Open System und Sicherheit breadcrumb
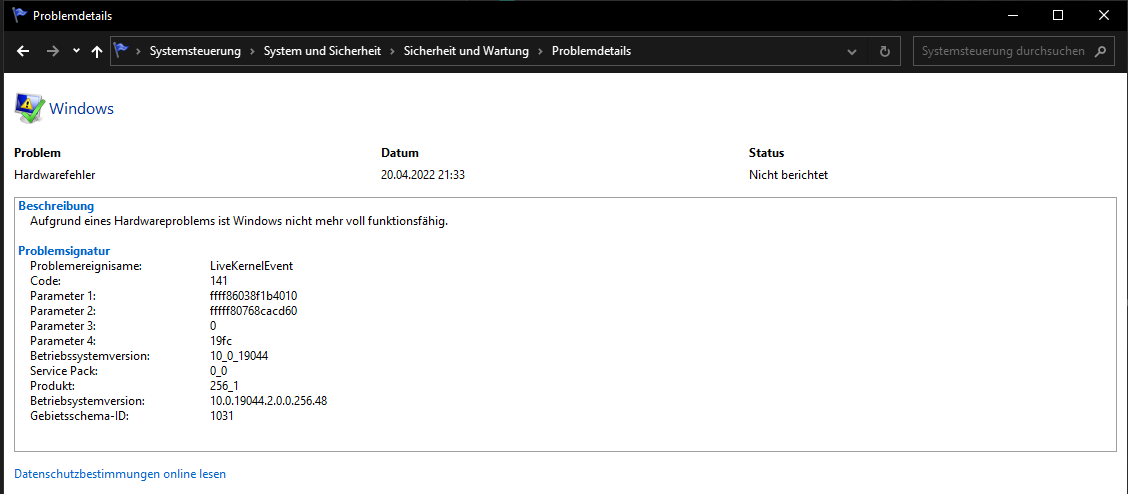The image size is (1128, 494). 322,52
